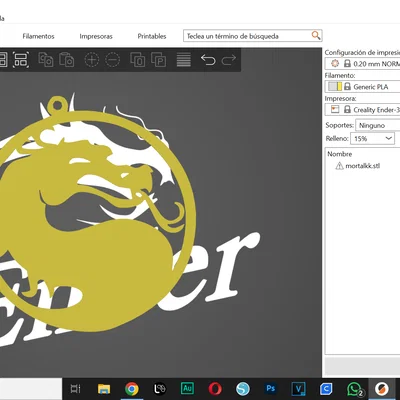Viewport: 400px width, 400px height.
Task: Click the printer icon beside Creality Ender-3
Action: (335, 109)
